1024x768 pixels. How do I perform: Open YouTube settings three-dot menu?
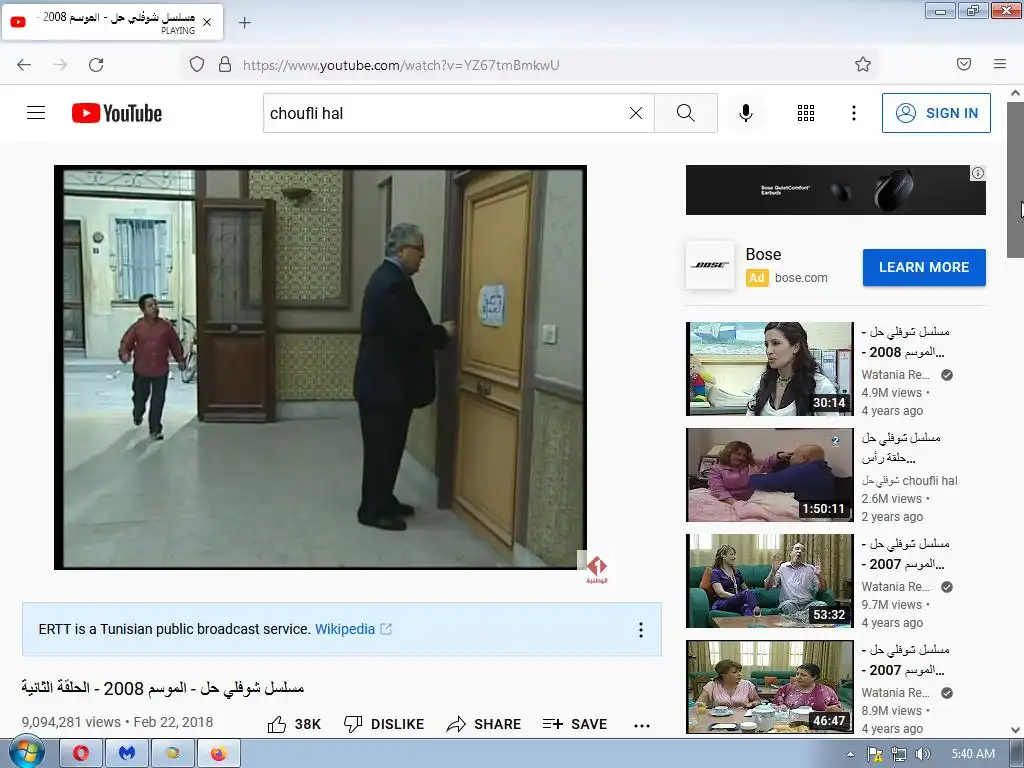(x=854, y=113)
